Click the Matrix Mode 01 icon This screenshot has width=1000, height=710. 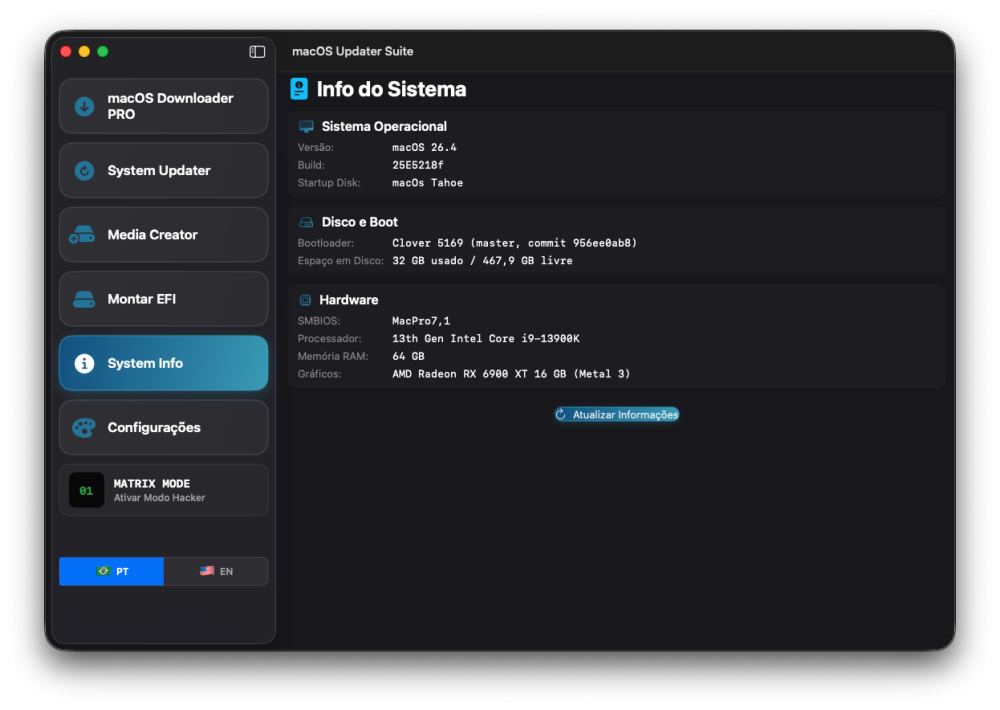coord(86,490)
